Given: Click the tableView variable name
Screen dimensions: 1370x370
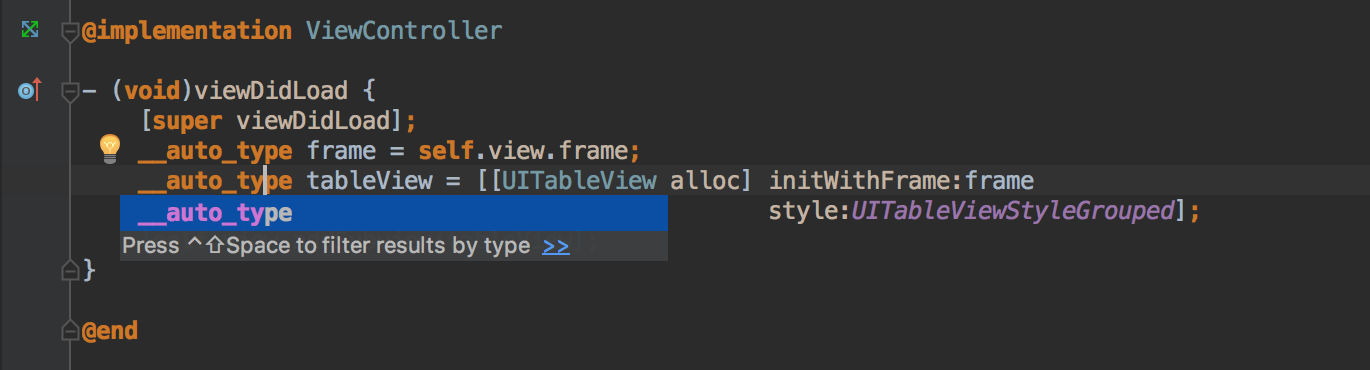Looking at the screenshot, I should 369,181.
